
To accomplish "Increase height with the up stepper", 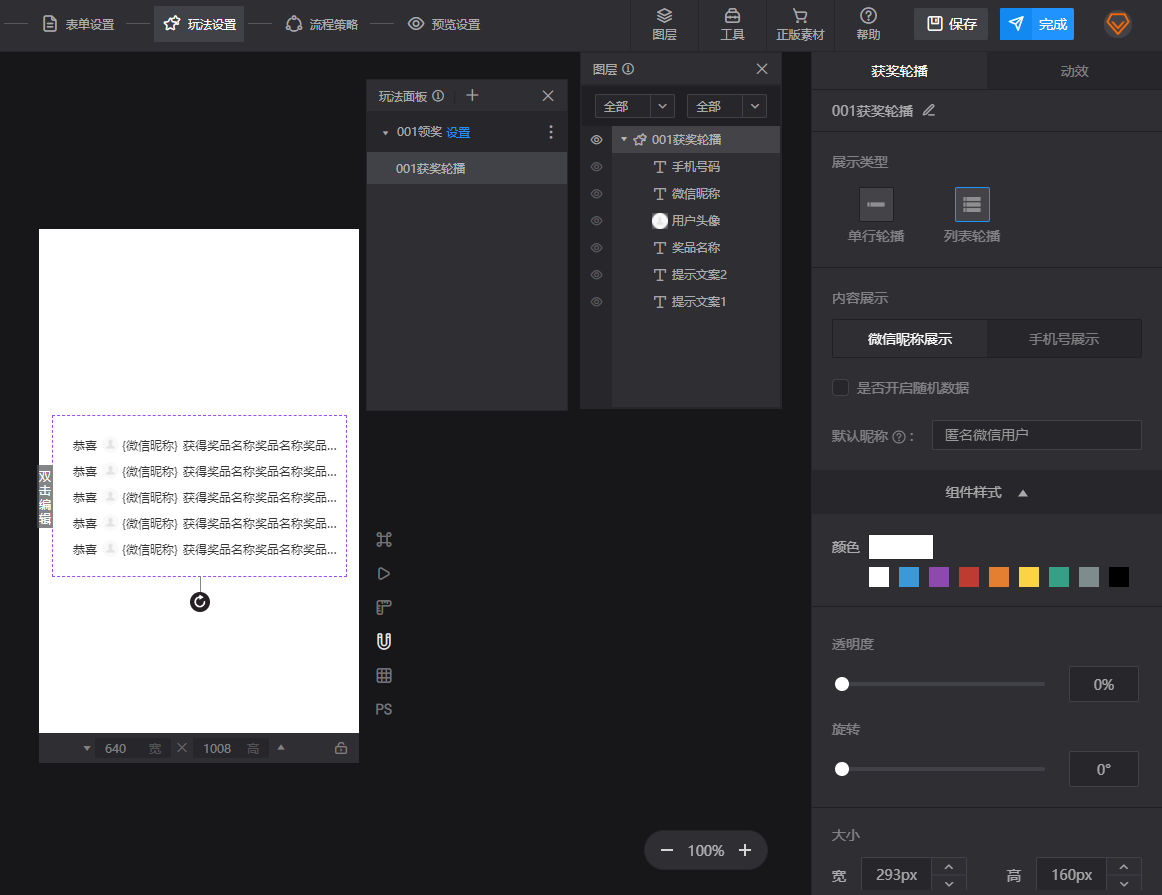I will pyautogui.click(x=1123, y=866).
